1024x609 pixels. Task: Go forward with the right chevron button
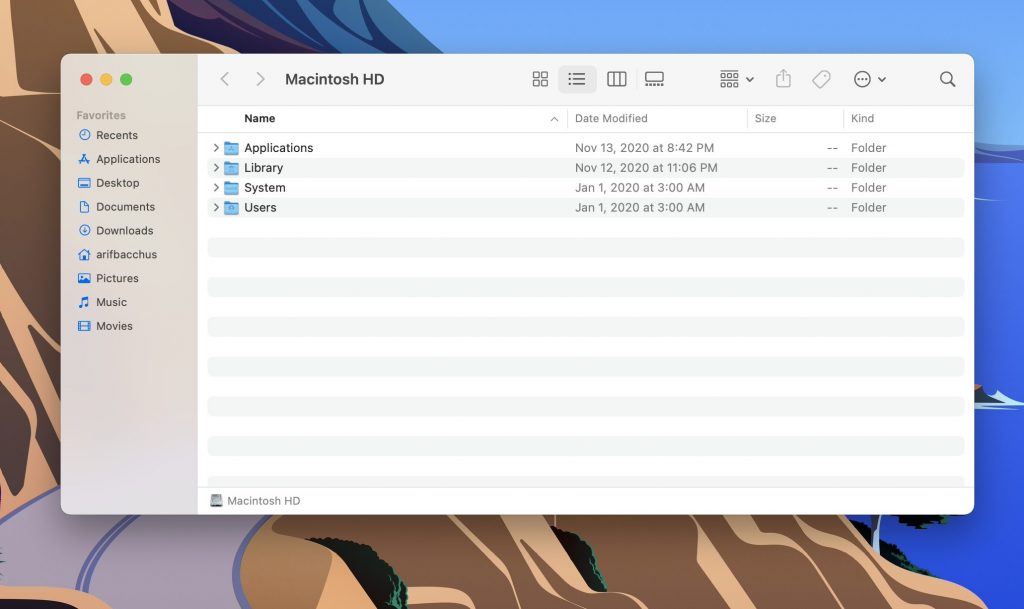pyautogui.click(x=260, y=79)
